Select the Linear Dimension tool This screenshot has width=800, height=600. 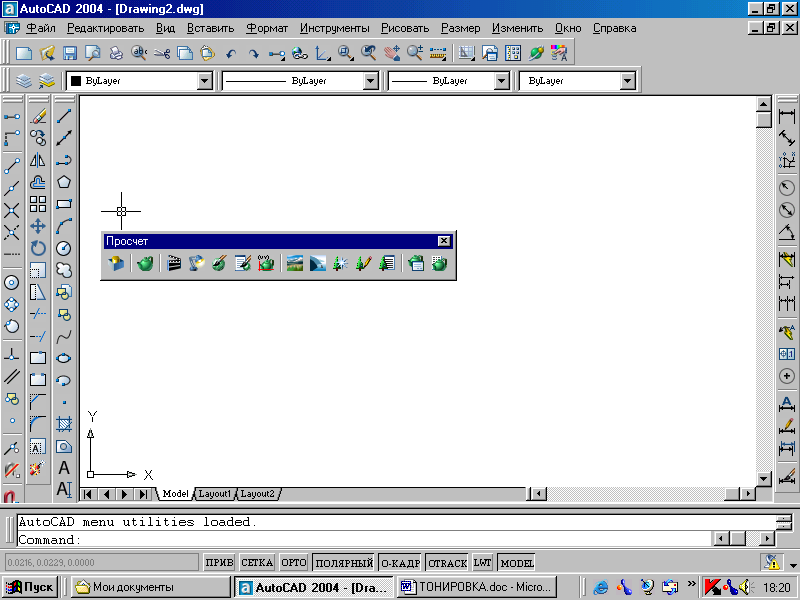787,116
